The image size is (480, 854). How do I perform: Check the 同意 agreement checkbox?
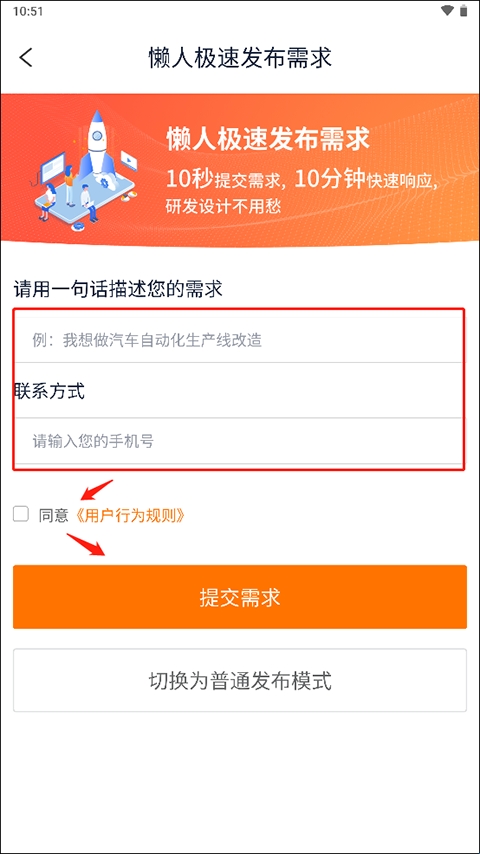coord(21,514)
